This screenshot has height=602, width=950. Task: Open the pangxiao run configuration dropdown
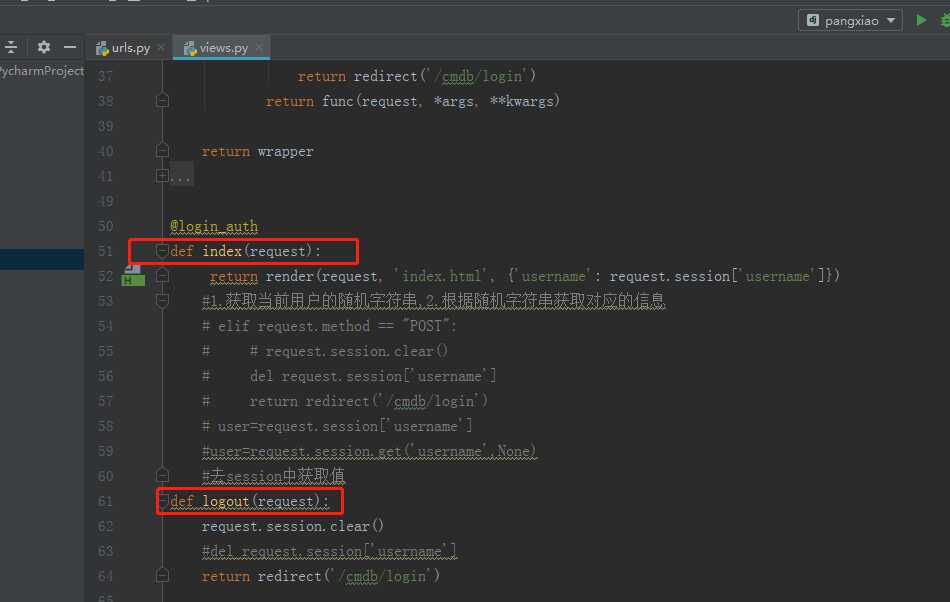pyautogui.click(x=850, y=21)
